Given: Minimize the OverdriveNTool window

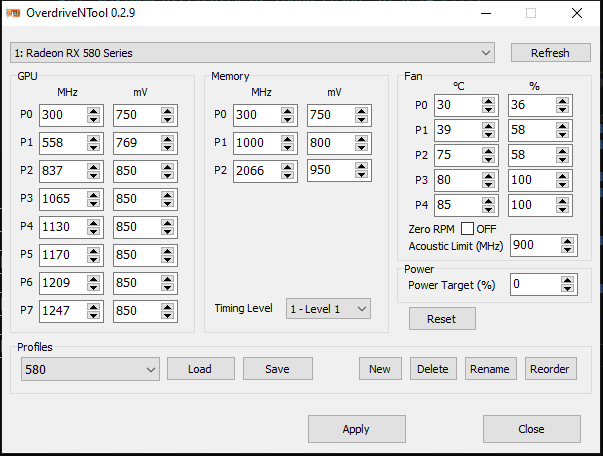Looking at the screenshot, I should [x=486, y=13].
